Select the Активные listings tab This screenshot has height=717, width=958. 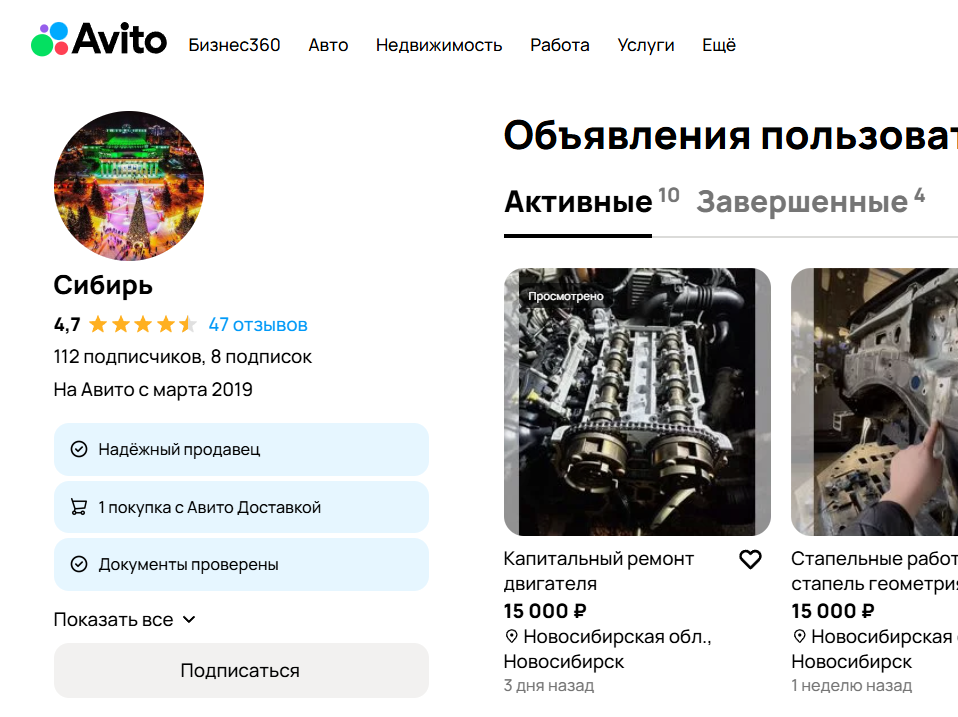click(x=578, y=202)
